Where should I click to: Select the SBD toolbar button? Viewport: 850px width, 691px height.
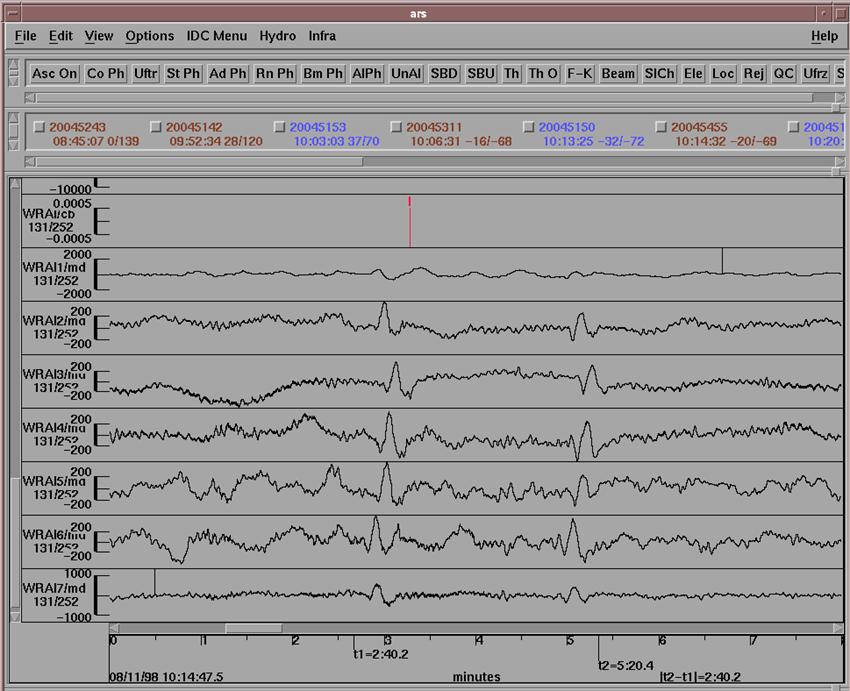pos(444,73)
